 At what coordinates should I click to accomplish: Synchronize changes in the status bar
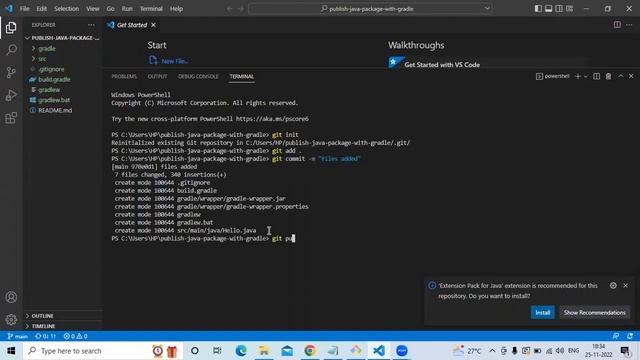click(x=45, y=336)
